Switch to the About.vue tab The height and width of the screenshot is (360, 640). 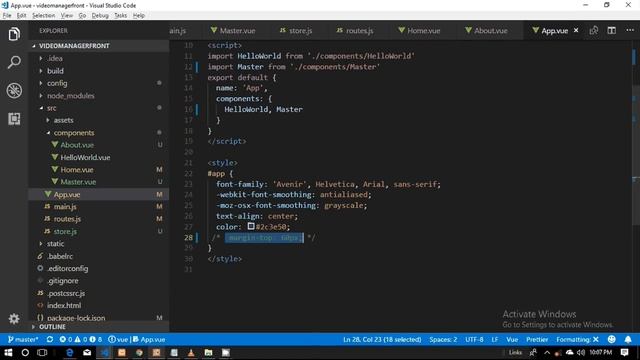487,31
